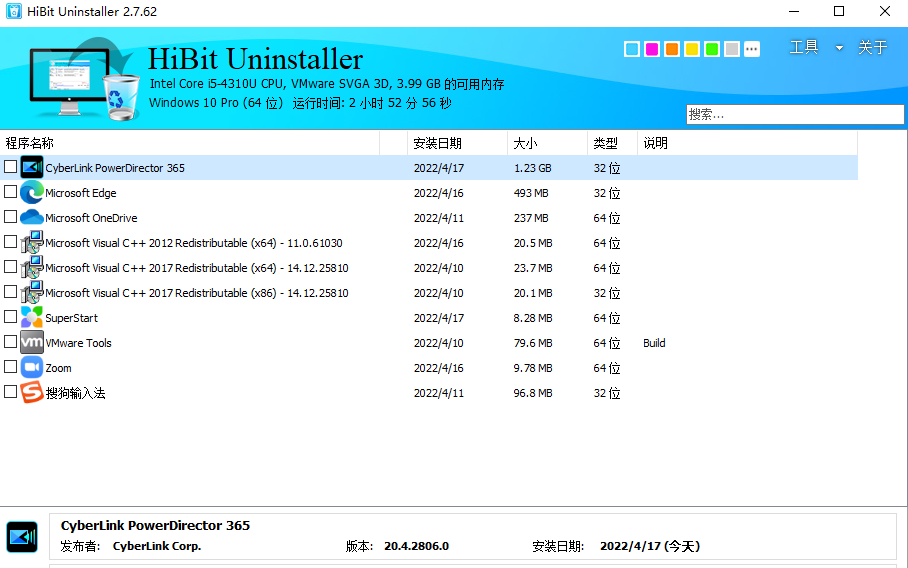The height and width of the screenshot is (568, 908).
Task: Check the 搜狗输入法 checkbox
Action: coord(10,391)
